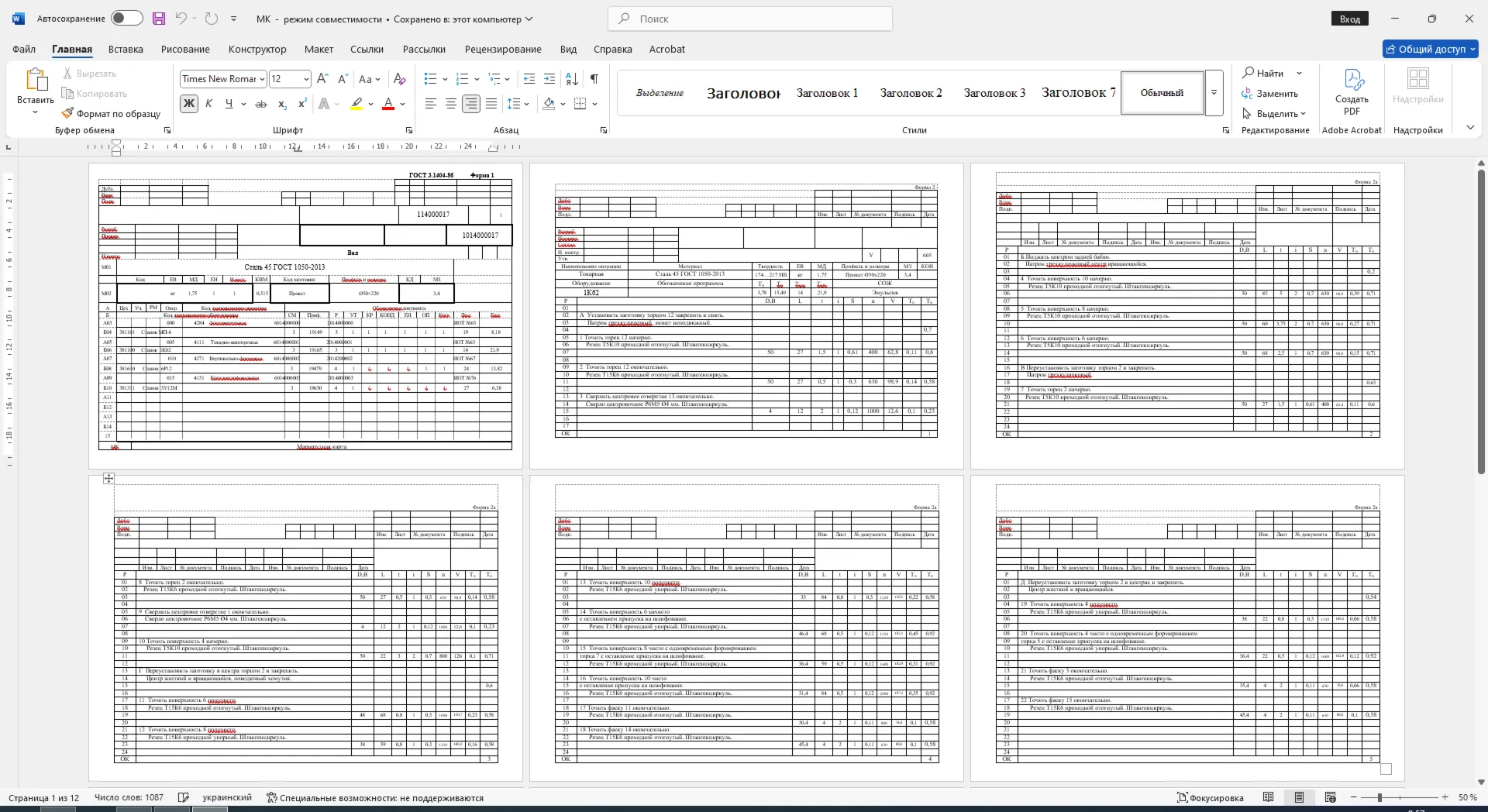Click the Общий доступ button
The height and width of the screenshot is (812, 1488).
tap(1431, 49)
